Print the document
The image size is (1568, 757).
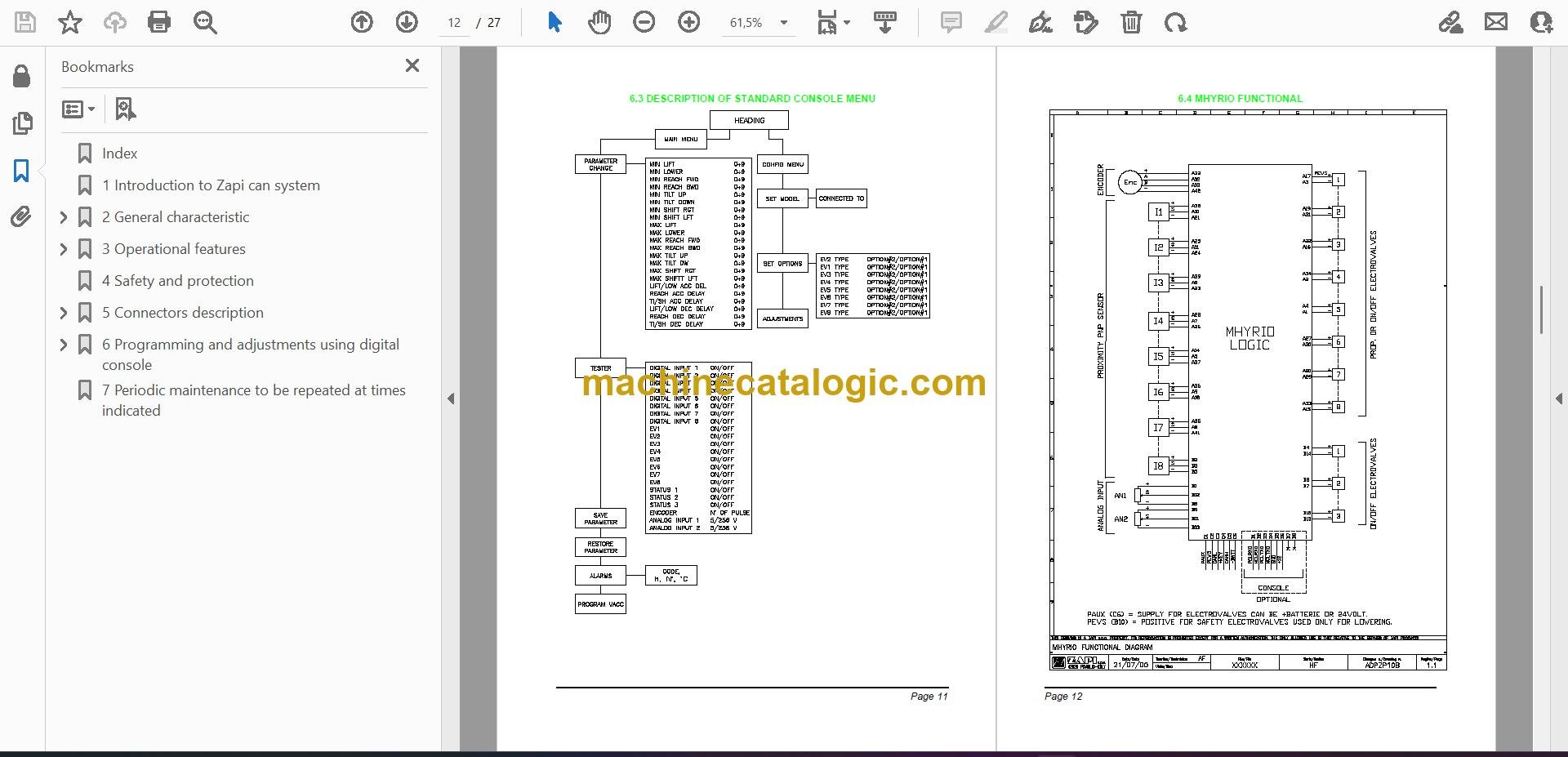point(159,22)
